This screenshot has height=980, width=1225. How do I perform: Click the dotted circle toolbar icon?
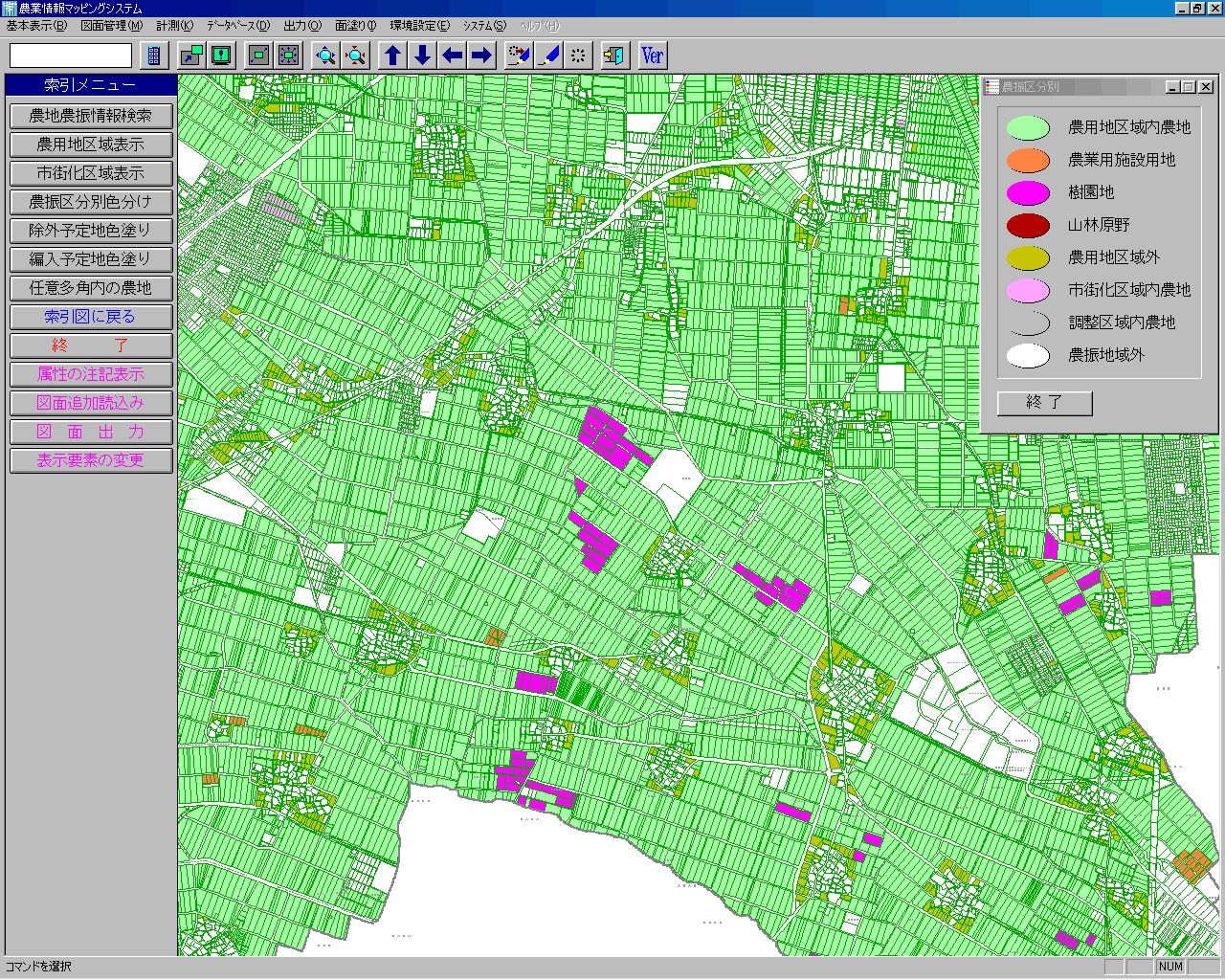[x=578, y=56]
